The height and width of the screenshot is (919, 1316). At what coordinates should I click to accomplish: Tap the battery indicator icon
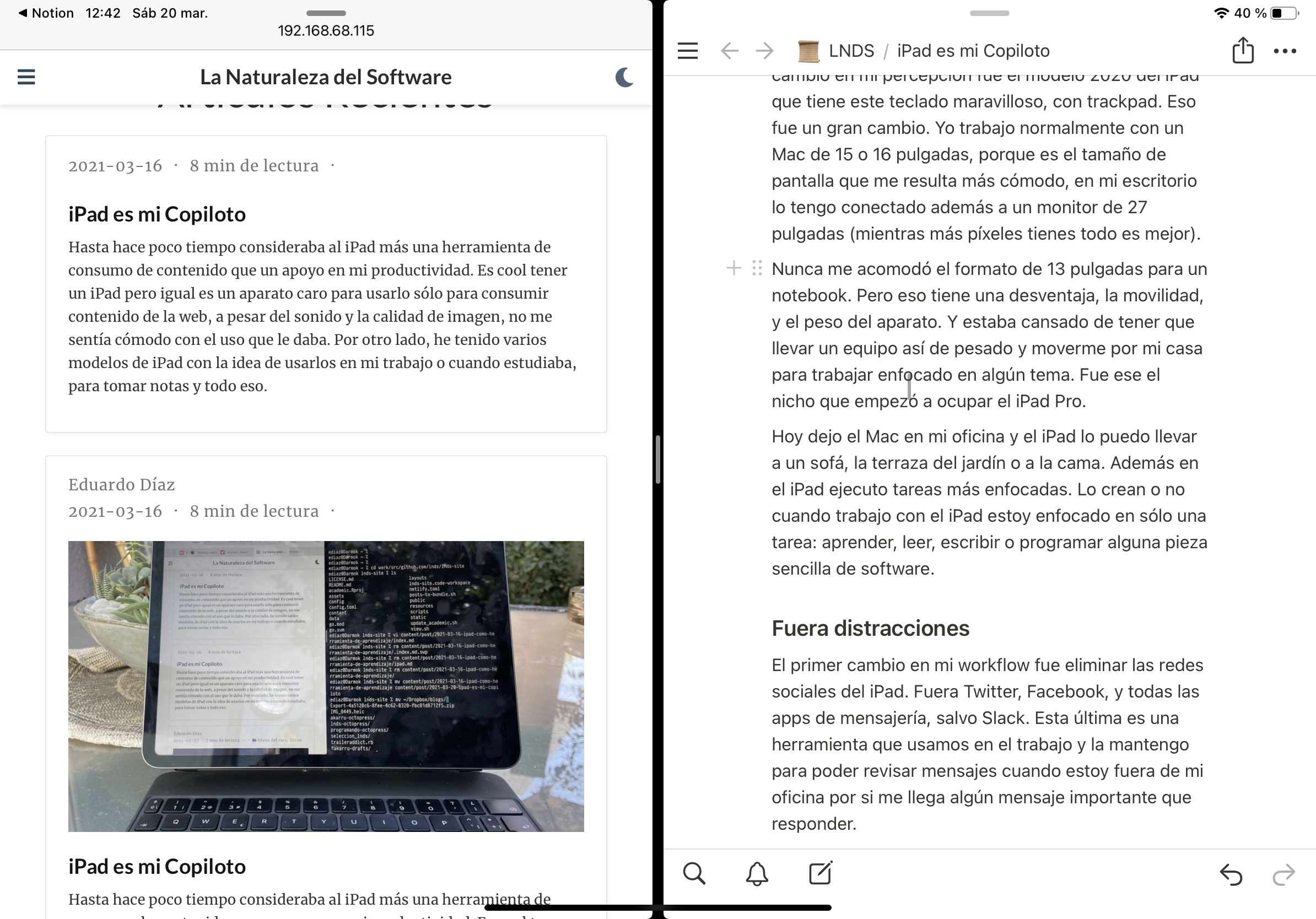pos(1284,13)
